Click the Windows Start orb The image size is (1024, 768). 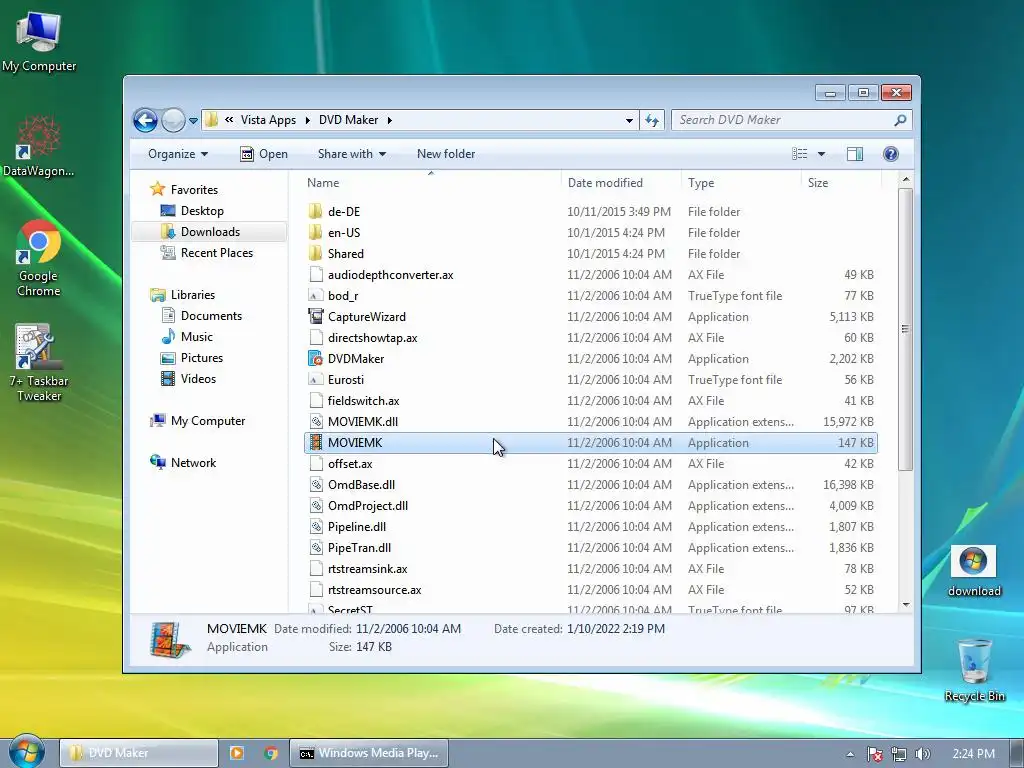tap(27, 752)
